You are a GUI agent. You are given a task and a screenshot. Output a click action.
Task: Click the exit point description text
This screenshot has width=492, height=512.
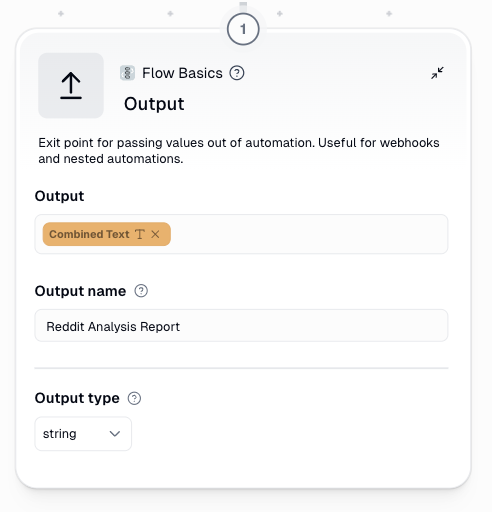pos(239,151)
